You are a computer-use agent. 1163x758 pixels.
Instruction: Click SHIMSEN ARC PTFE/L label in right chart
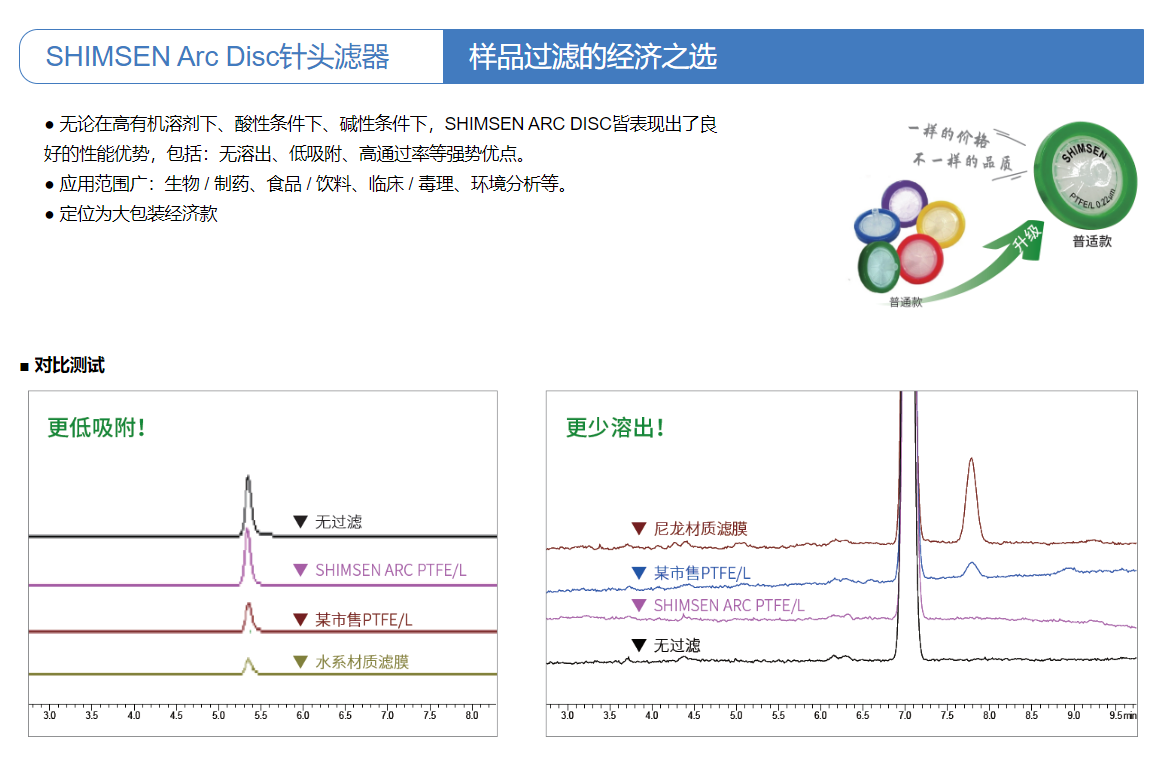pyautogui.click(x=728, y=605)
